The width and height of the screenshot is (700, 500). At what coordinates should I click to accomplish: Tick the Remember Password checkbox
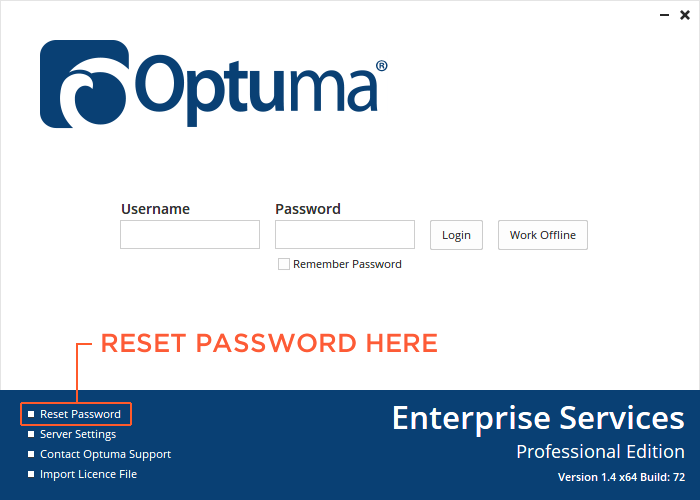(x=284, y=264)
